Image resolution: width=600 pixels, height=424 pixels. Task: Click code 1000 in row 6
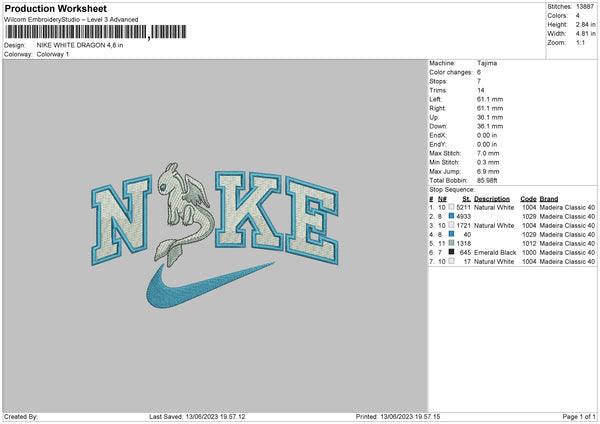tap(529, 253)
